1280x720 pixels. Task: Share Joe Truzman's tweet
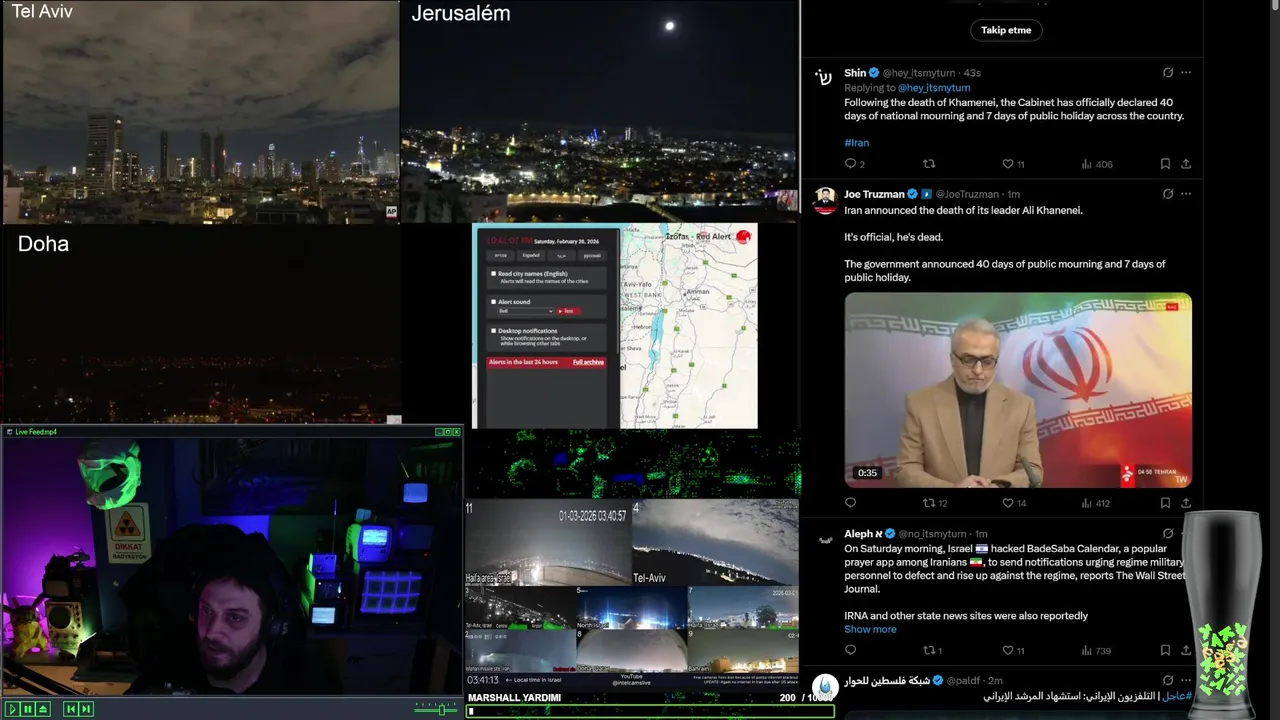pos(1186,503)
